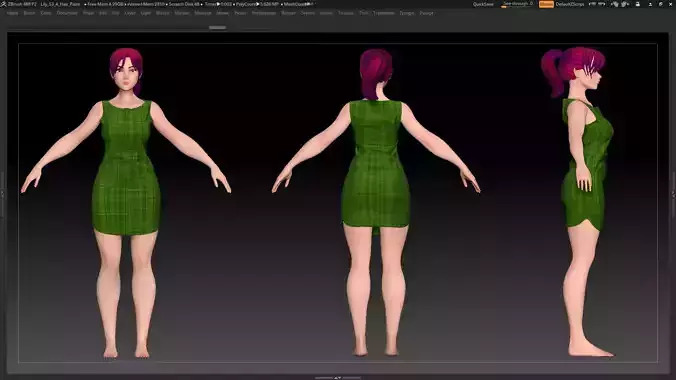Open the Color menu
The height and width of the screenshot is (380, 676).
pos(46,13)
